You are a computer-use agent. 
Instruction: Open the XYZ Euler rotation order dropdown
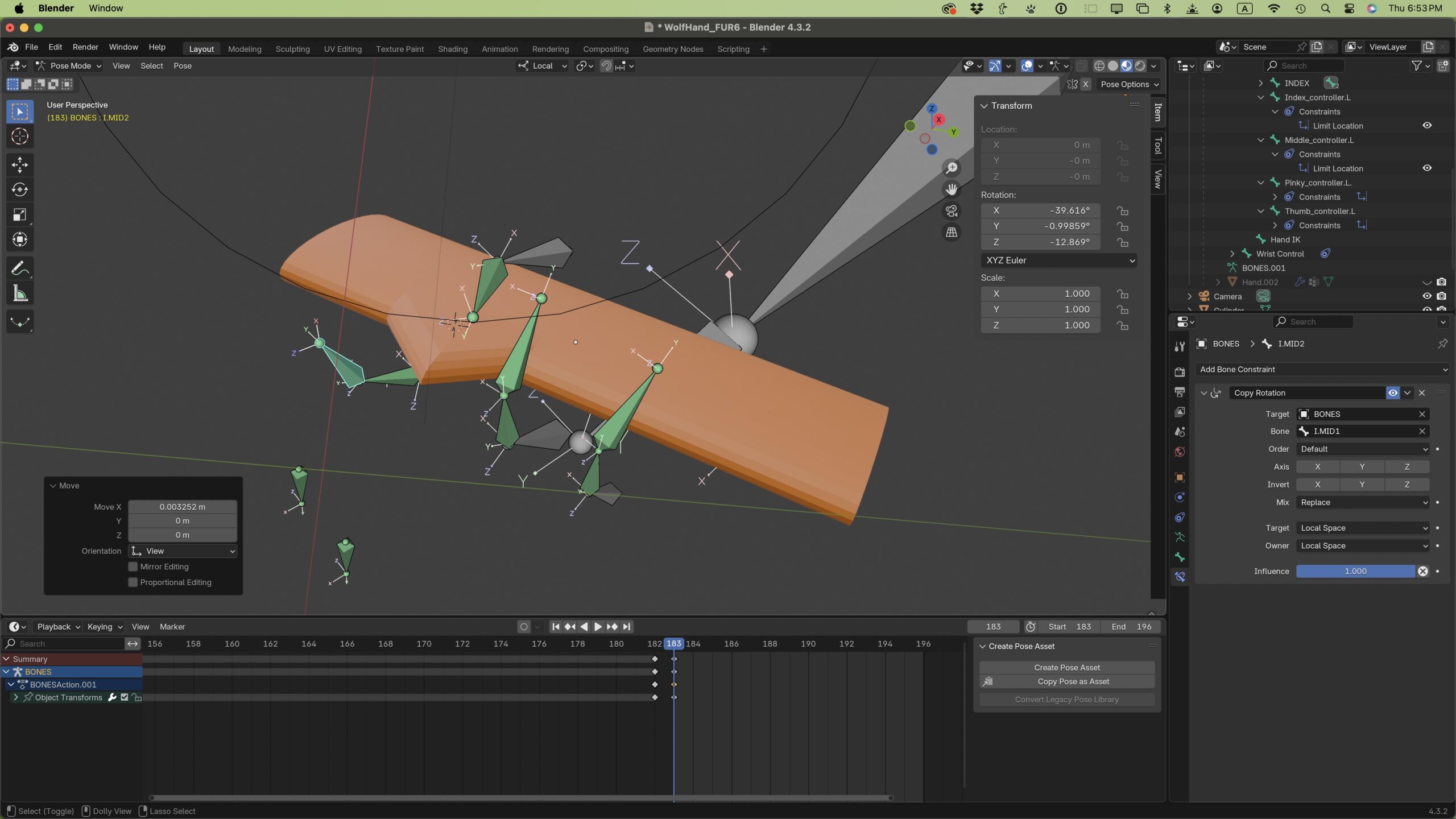[x=1058, y=260]
